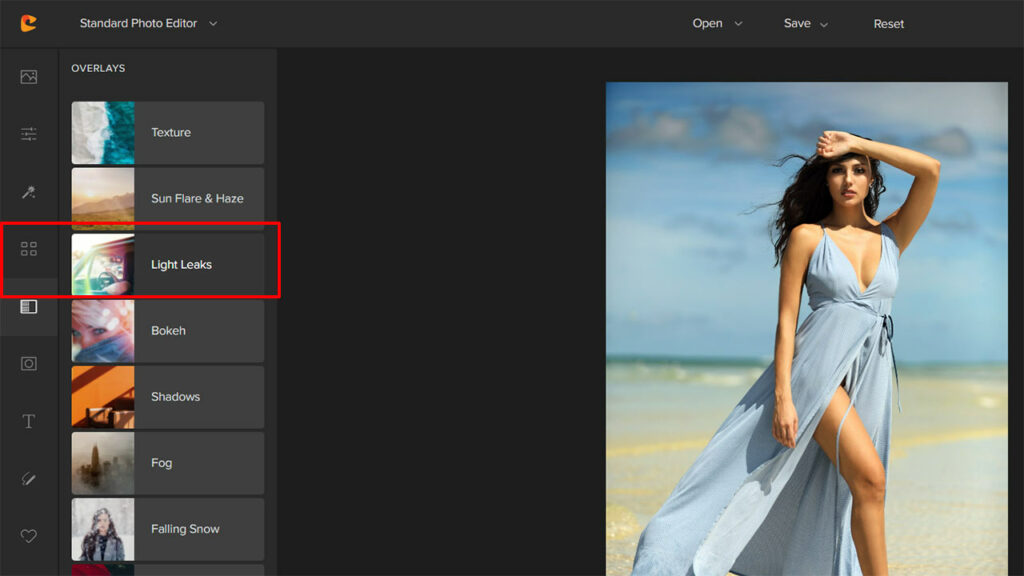Image resolution: width=1024 pixels, height=576 pixels.
Task: Expand the Open menu
Action: [x=717, y=24]
